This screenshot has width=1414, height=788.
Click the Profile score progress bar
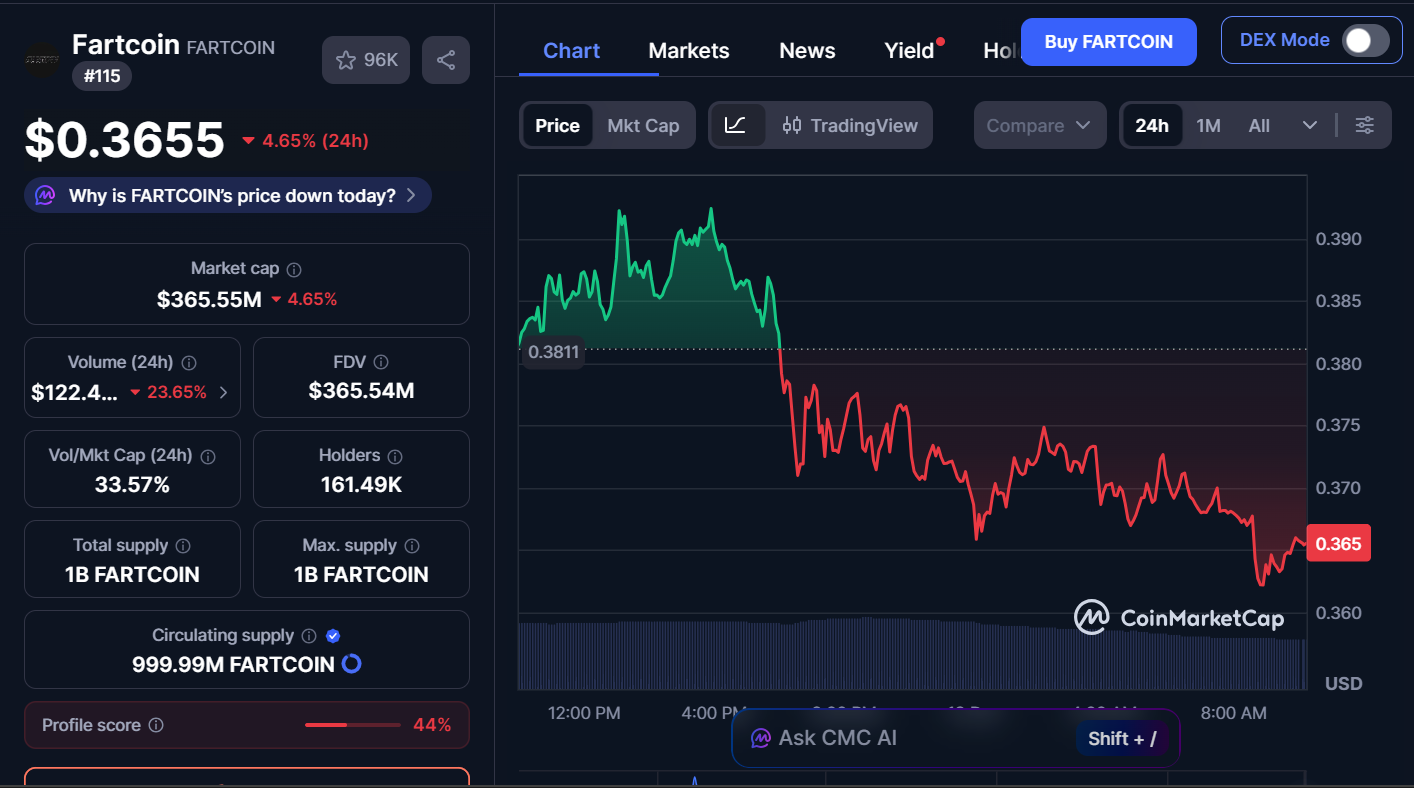(x=352, y=725)
